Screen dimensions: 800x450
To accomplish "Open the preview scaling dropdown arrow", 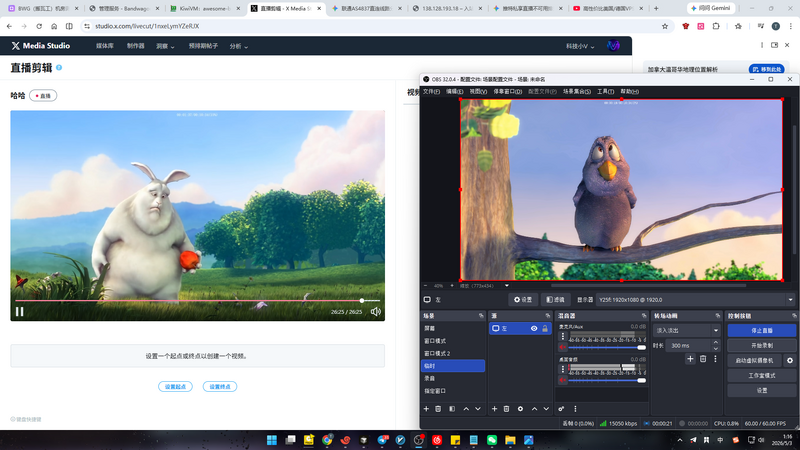I will tap(507, 286).
